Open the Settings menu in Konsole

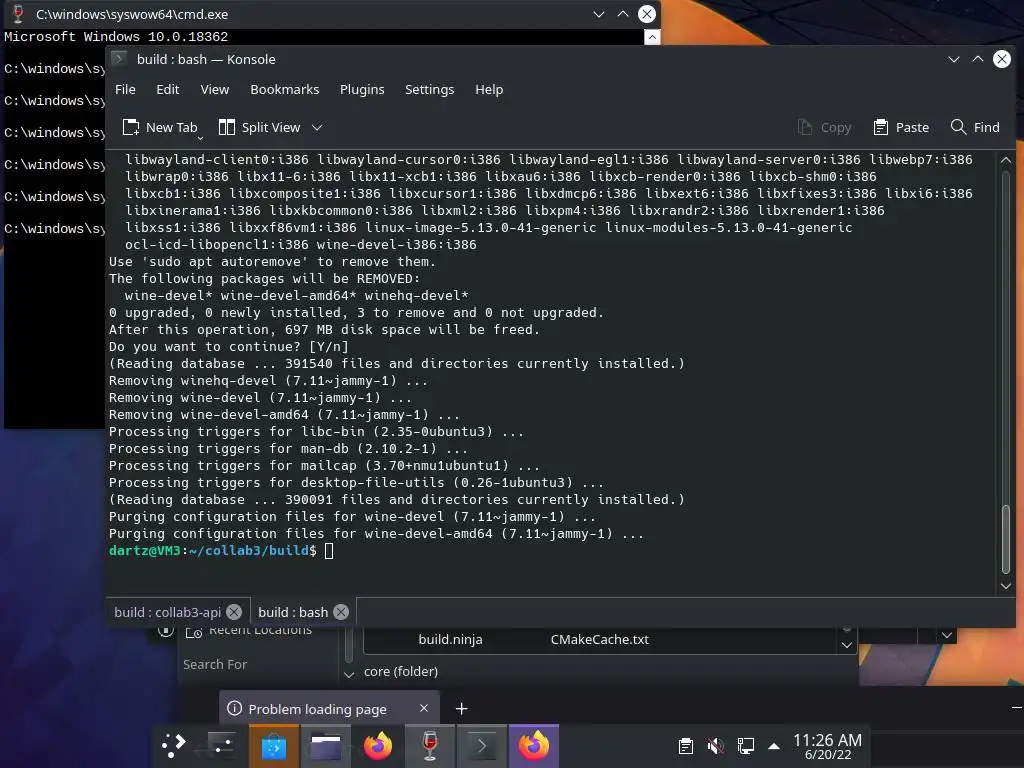point(429,89)
